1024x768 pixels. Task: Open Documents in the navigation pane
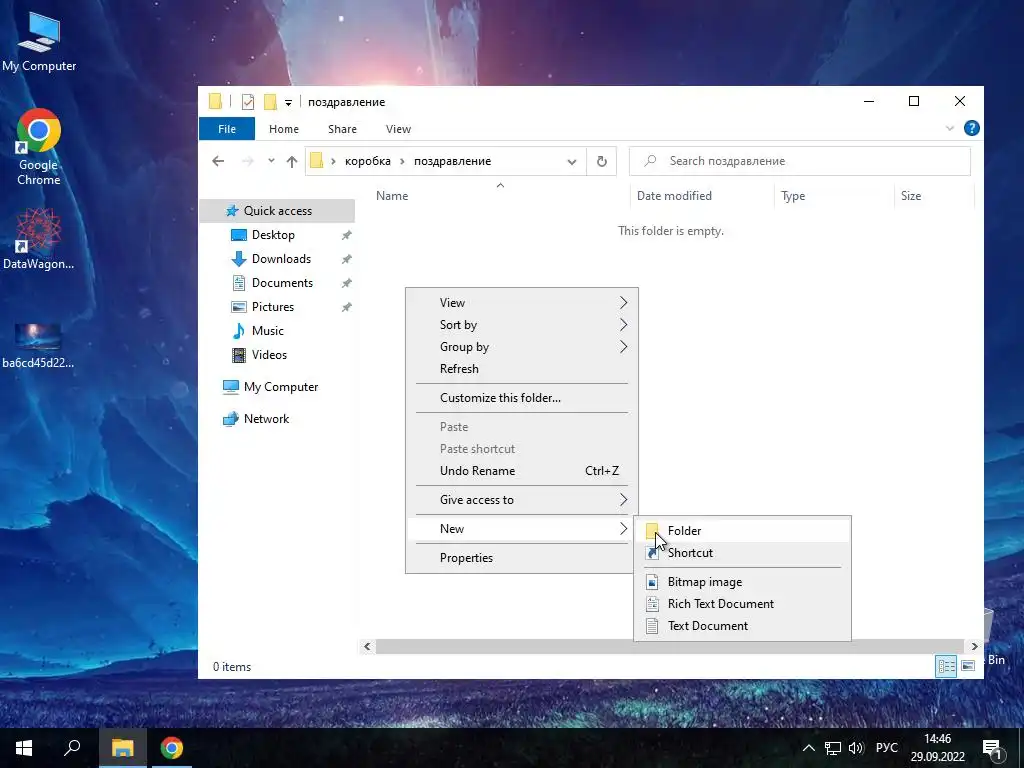point(282,283)
